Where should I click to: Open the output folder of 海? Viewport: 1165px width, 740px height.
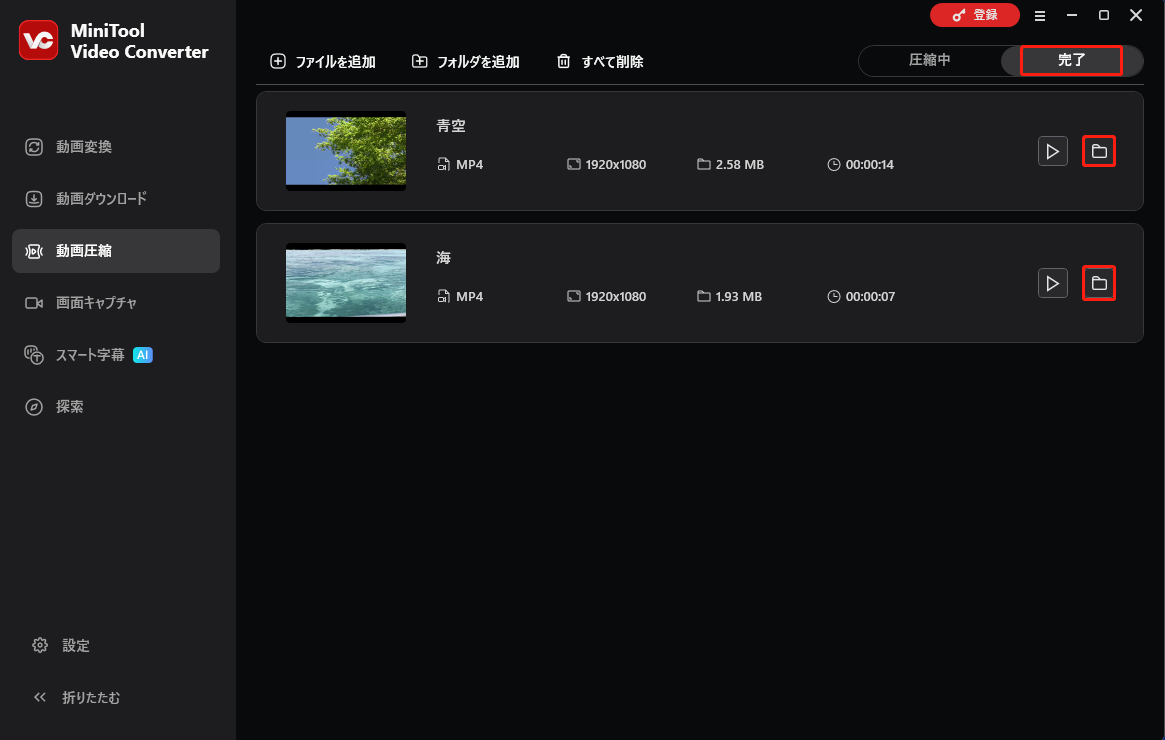coord(1098,283)
